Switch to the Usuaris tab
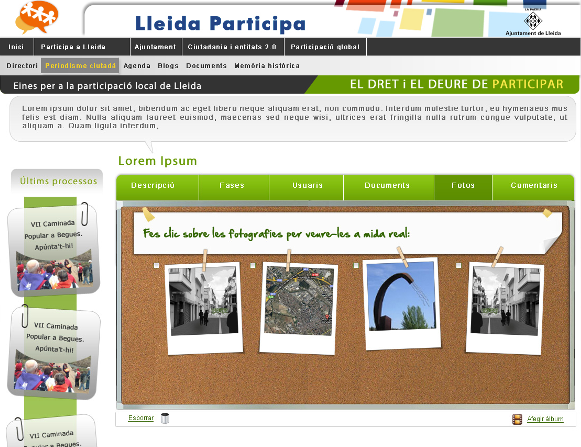This screenshot has width=581, height=447. 306,187
